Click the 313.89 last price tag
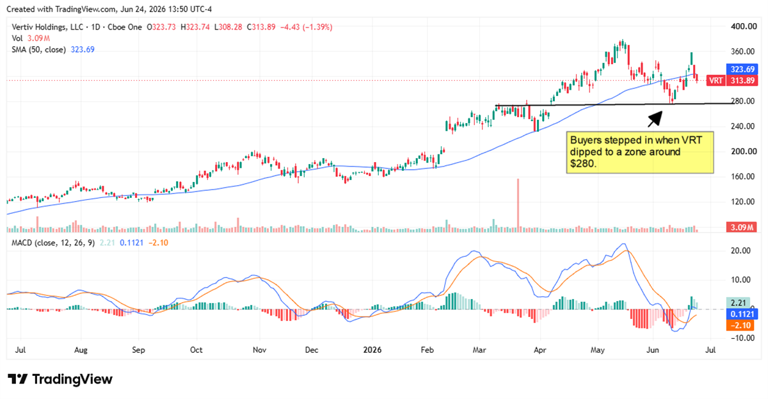The height and width of the screenshot is (399, 768). (x=743, y=81)
